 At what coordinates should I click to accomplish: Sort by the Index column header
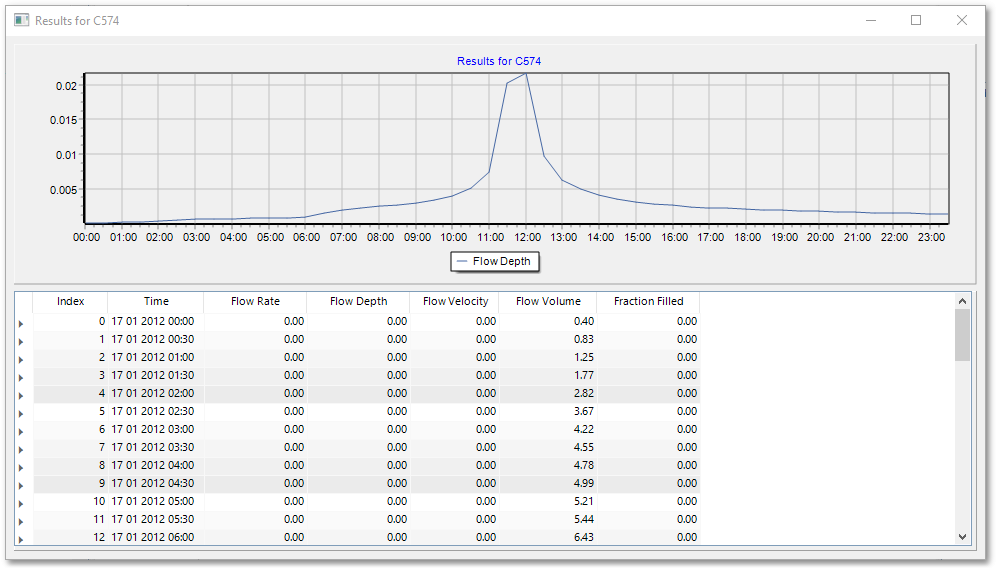tap(70, 301)
